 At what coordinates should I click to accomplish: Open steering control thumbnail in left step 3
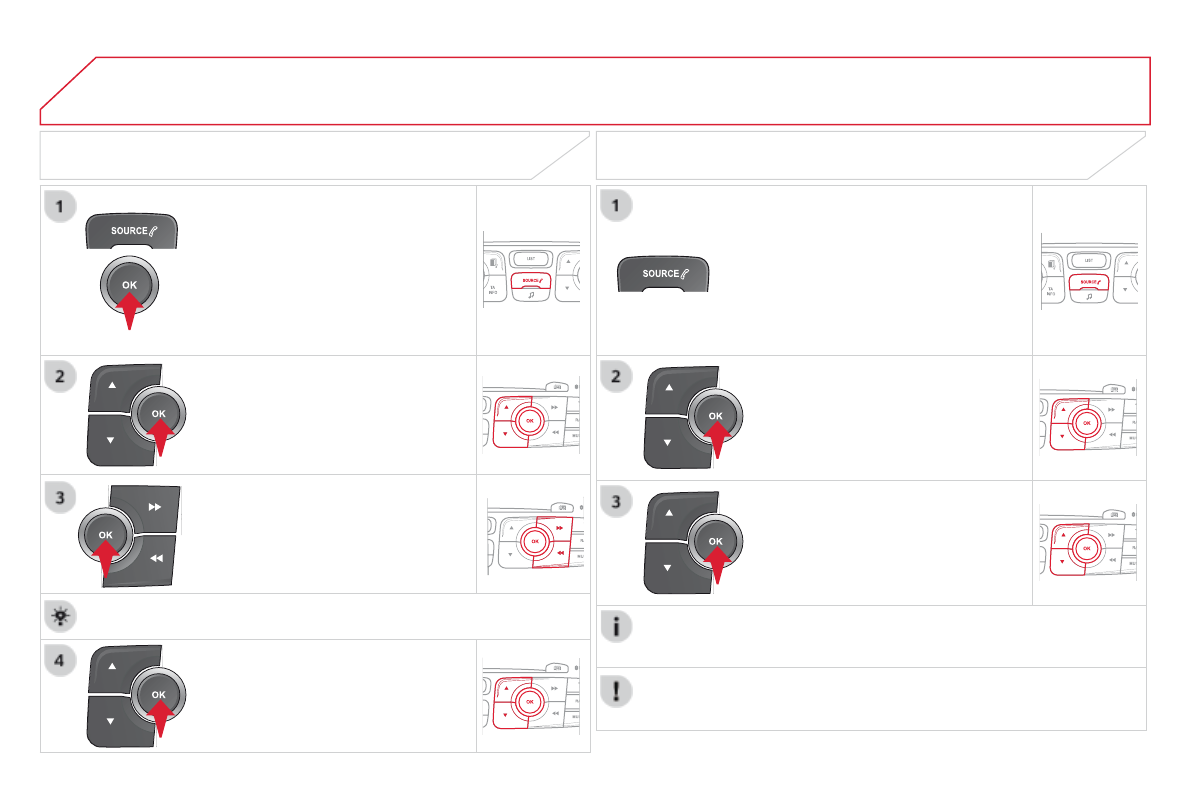pos(532,535)
